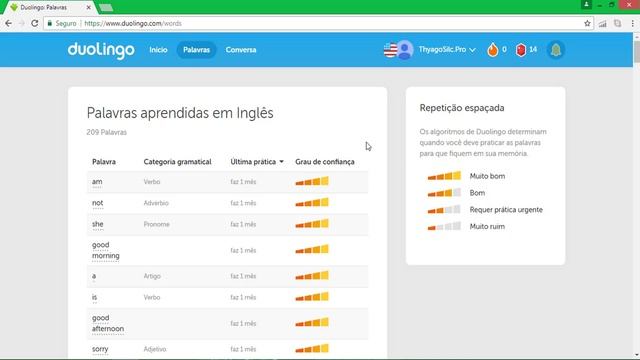Click the secure padlock icon
The image size is (640, 360).
click(50, 23)
